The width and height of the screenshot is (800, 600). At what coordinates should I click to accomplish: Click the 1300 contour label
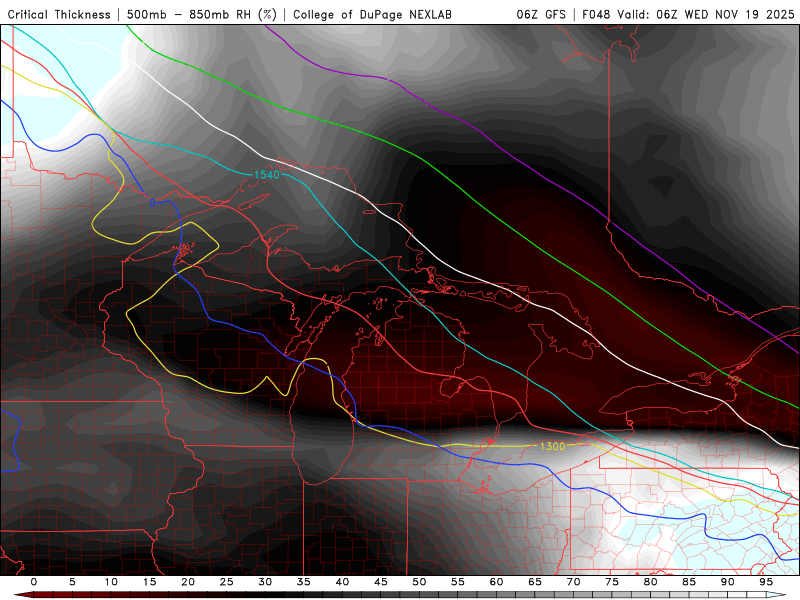(553, 446)
